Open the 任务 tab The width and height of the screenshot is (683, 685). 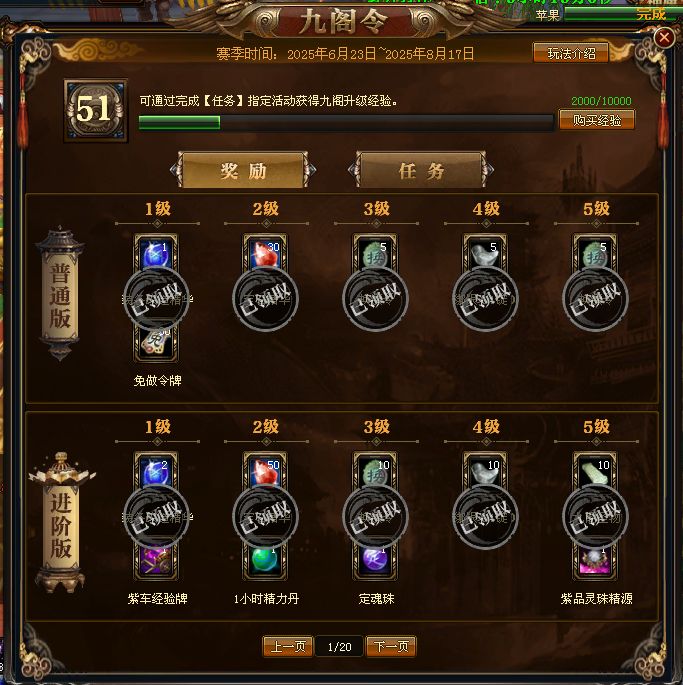[x=421, y=170]
